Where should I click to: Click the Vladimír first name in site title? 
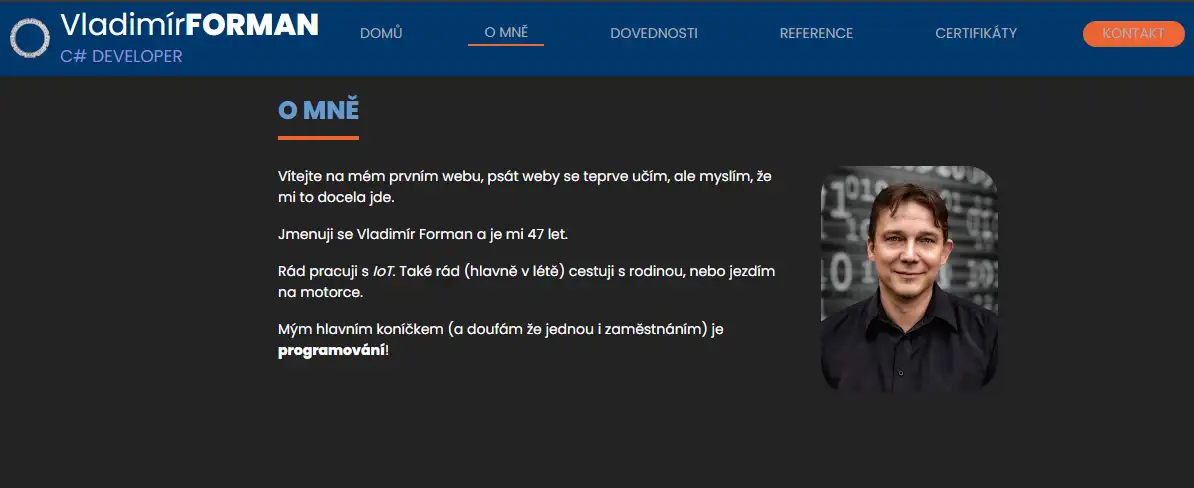(122, 25)
